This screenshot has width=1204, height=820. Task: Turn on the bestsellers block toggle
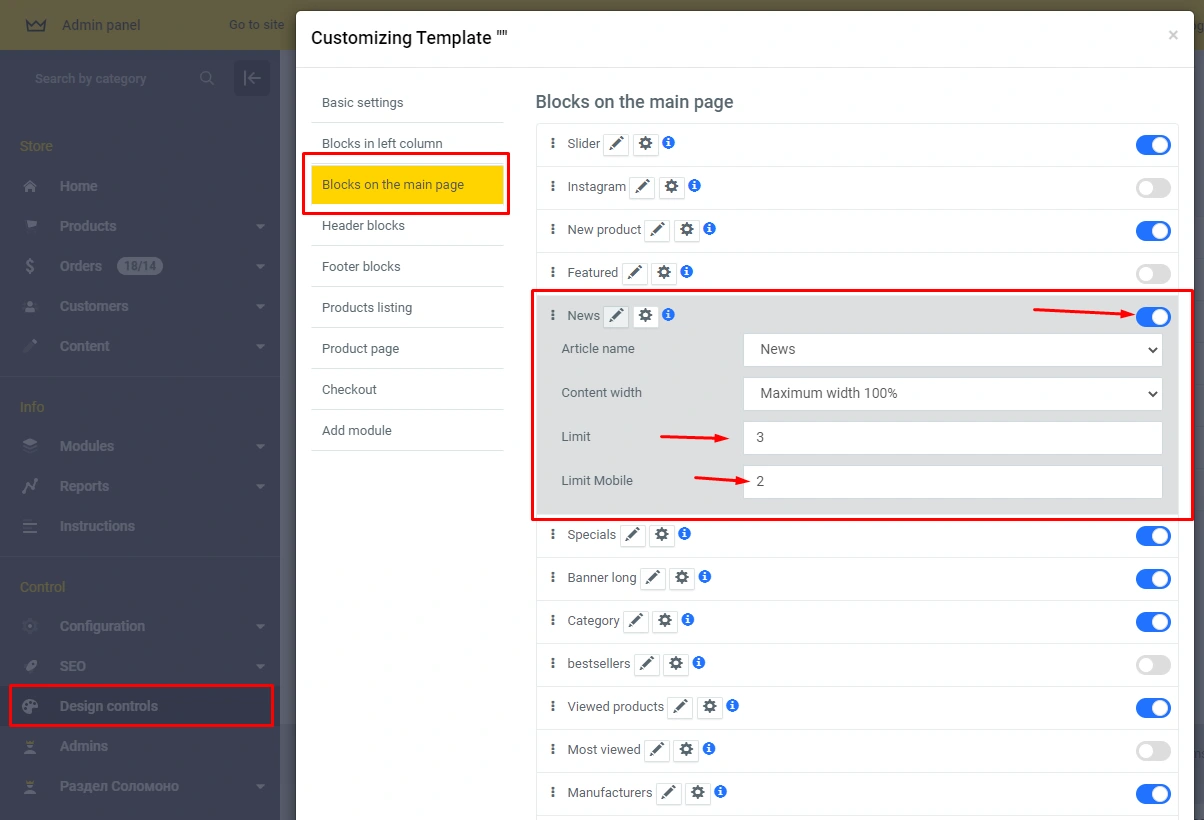tap(1152, 665)
